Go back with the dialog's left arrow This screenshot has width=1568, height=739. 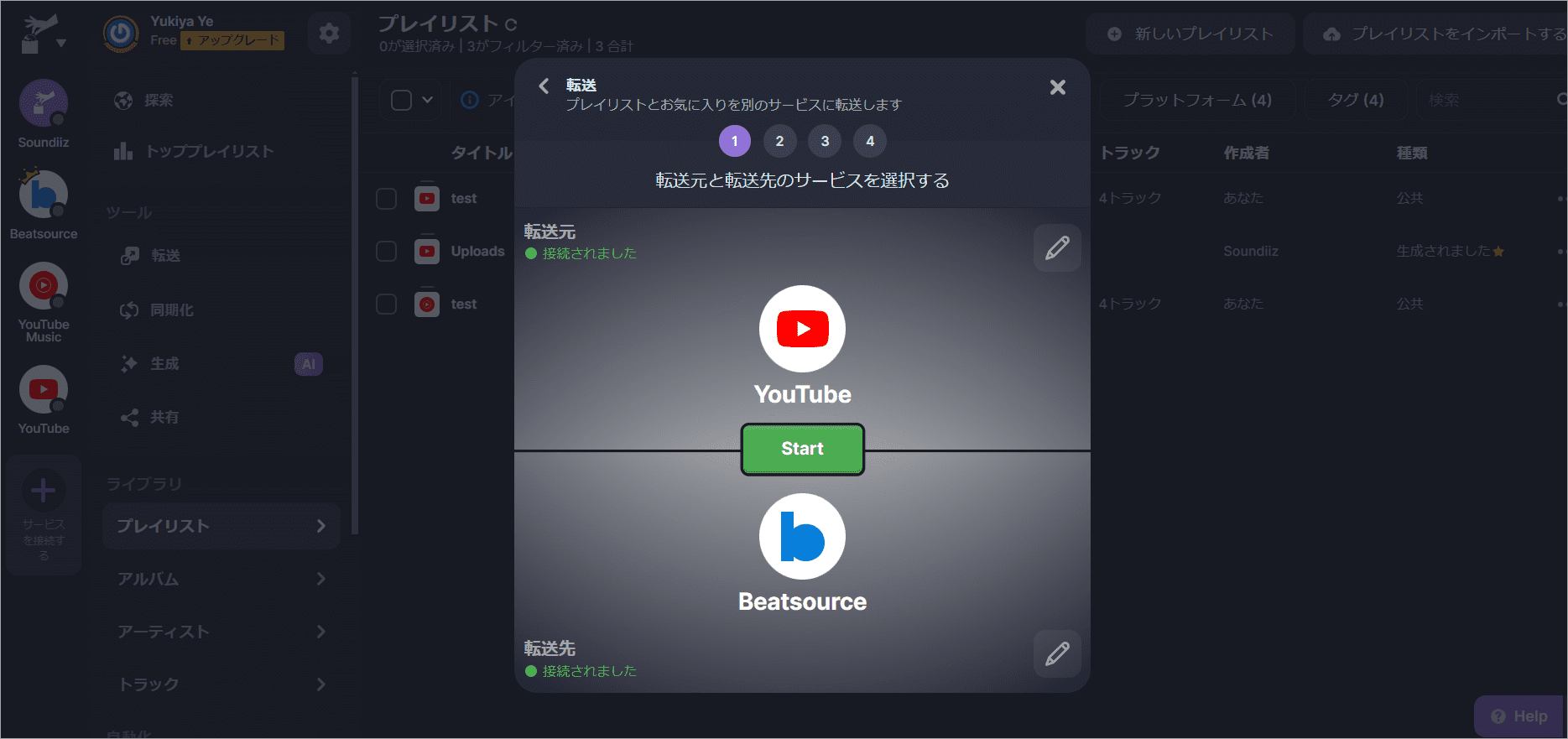tap(544, 86)
